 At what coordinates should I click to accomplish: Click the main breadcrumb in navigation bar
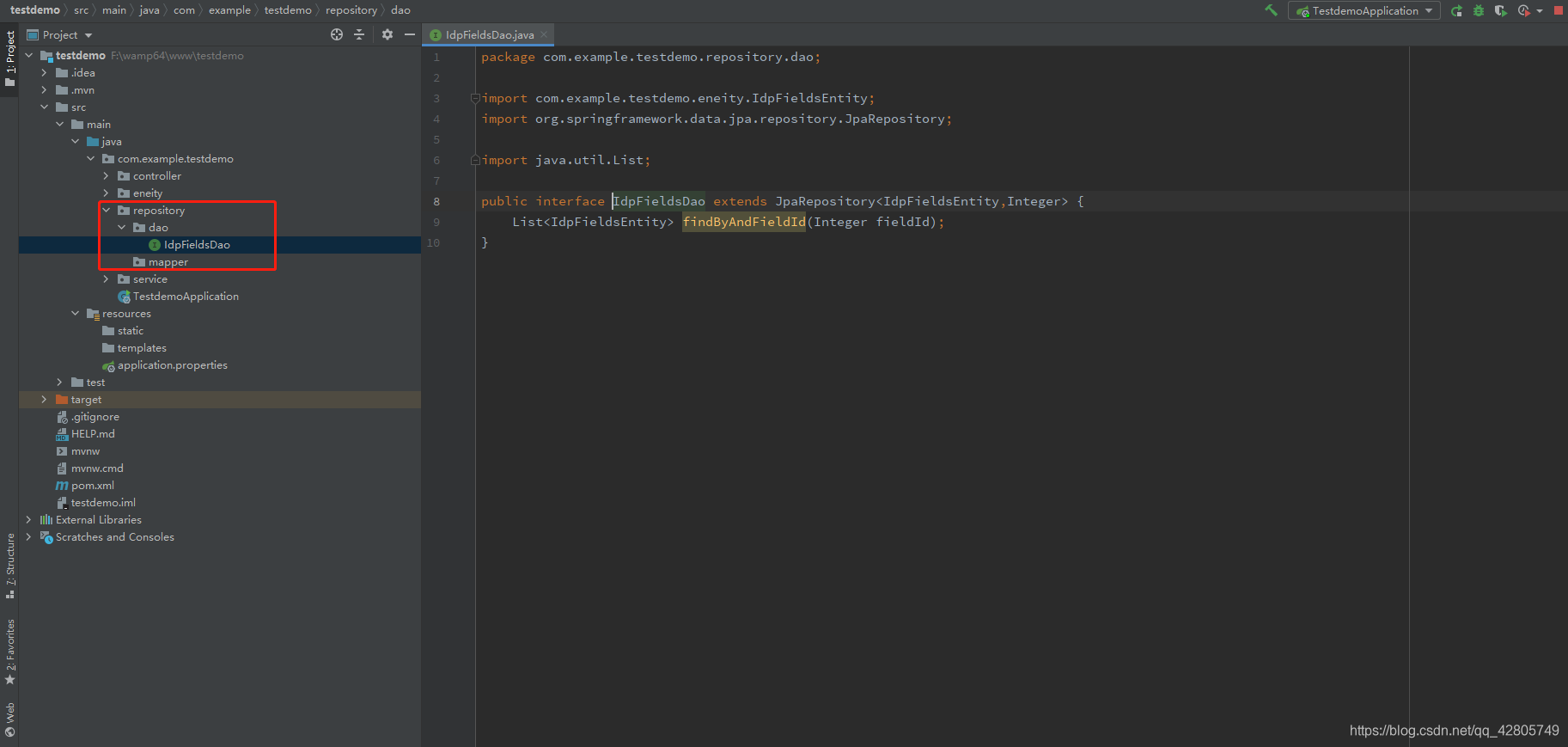(113, 10)
